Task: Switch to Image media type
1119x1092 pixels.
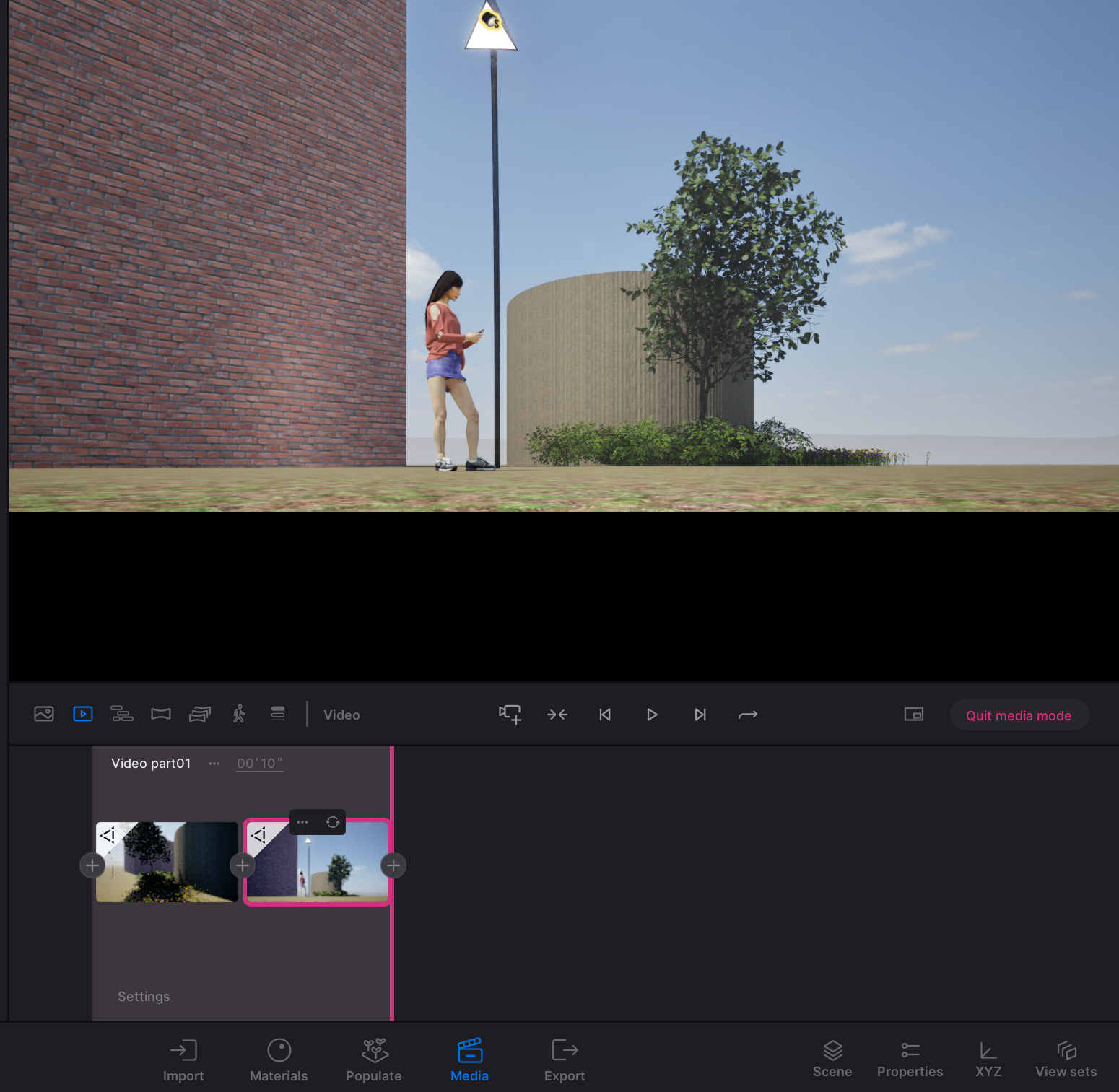Action: click(44, 715)
